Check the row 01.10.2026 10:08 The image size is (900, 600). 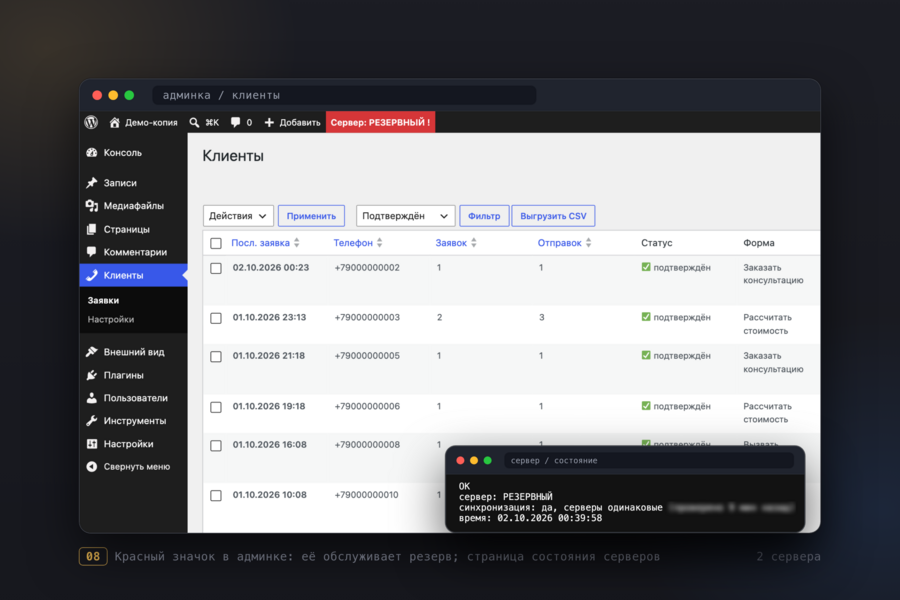[216, 496]
